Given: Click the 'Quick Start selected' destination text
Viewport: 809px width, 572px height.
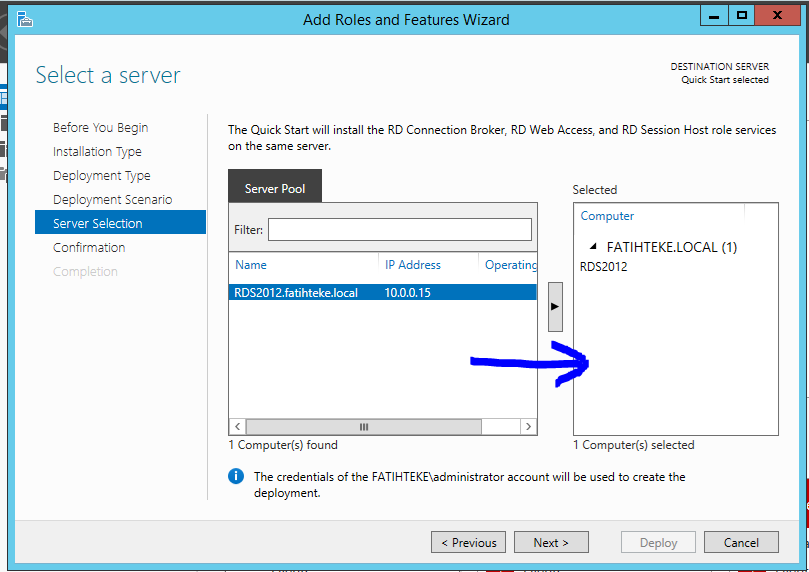Looking at the screenshot, I should click(724, 80).
